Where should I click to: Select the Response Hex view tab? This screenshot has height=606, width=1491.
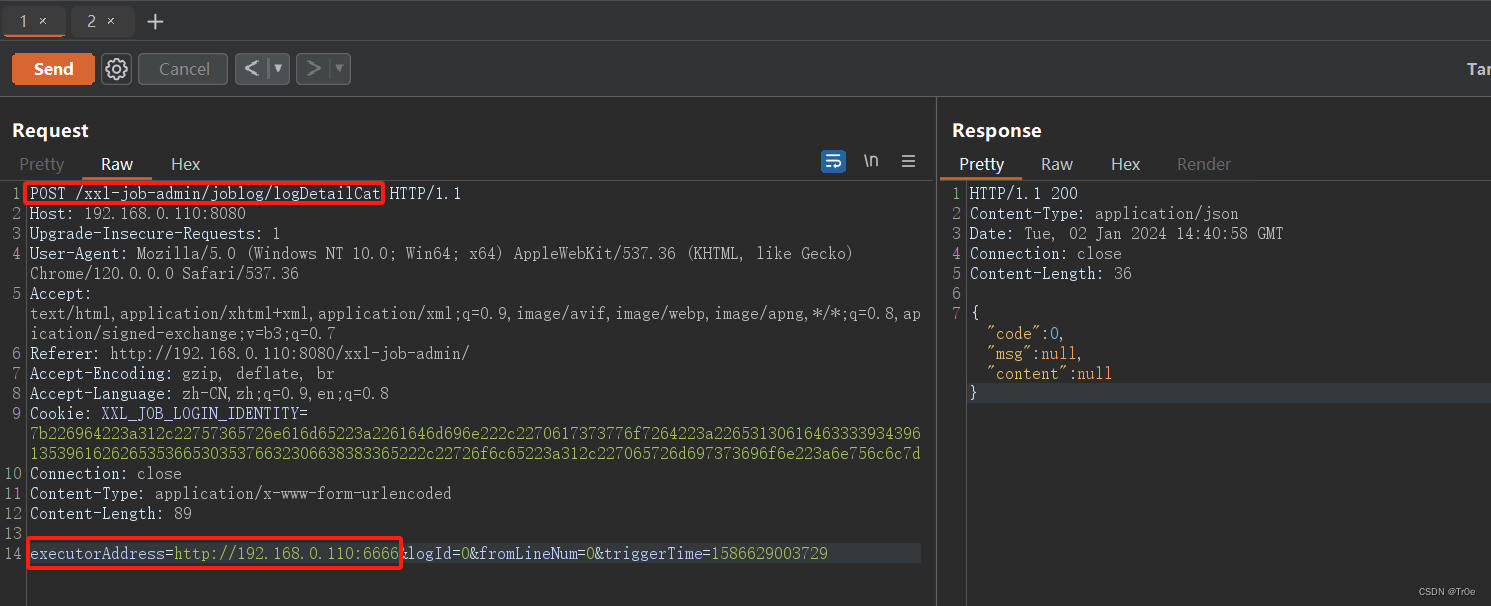tap(1125, 164)
